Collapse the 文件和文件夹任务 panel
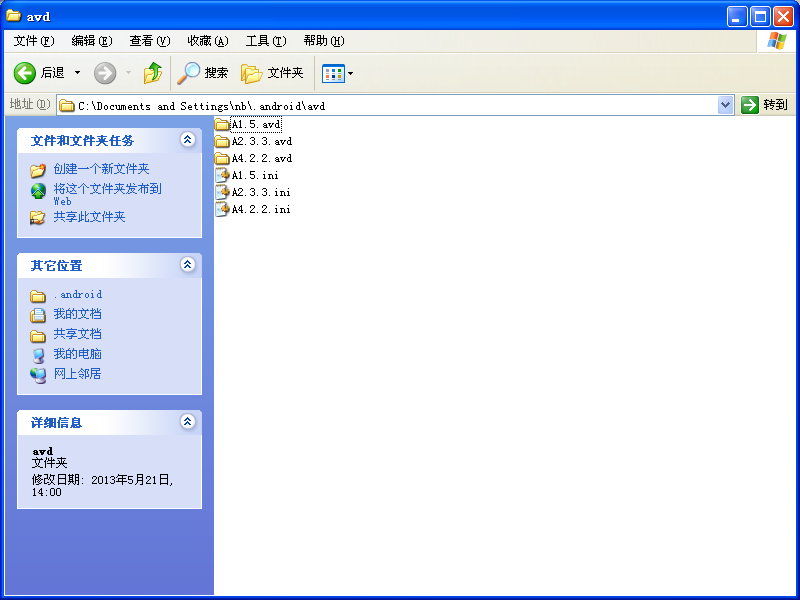800x600 pixels. [x=188, y=140]
